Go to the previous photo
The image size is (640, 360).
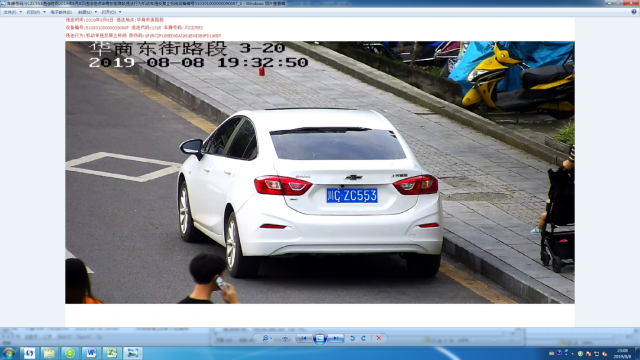click(x=304, y=338)
